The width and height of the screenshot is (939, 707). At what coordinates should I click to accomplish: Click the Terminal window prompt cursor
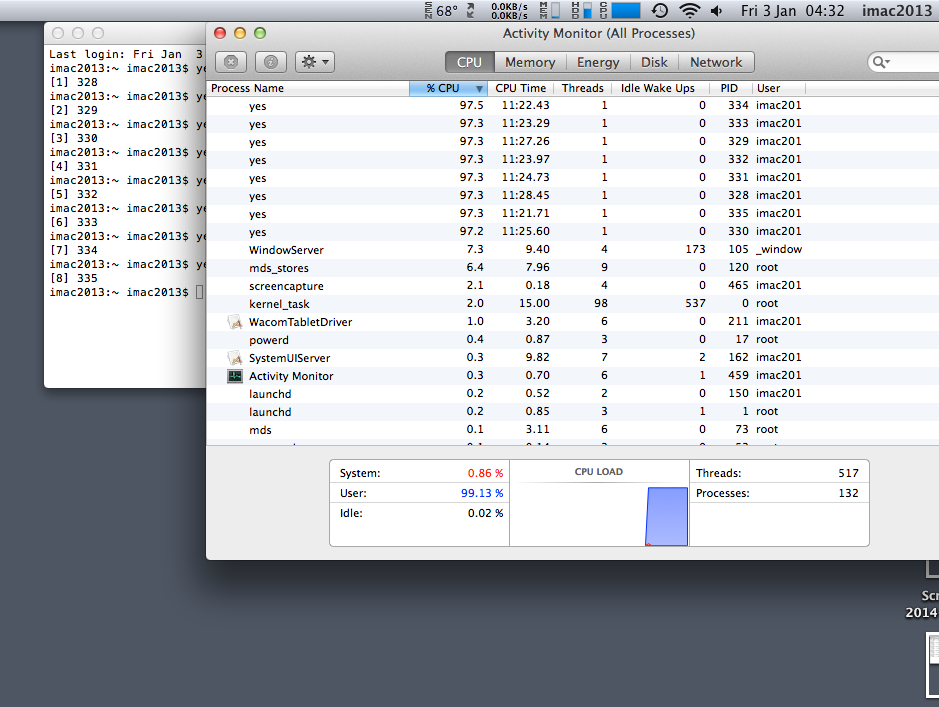(x=199, y=292)
